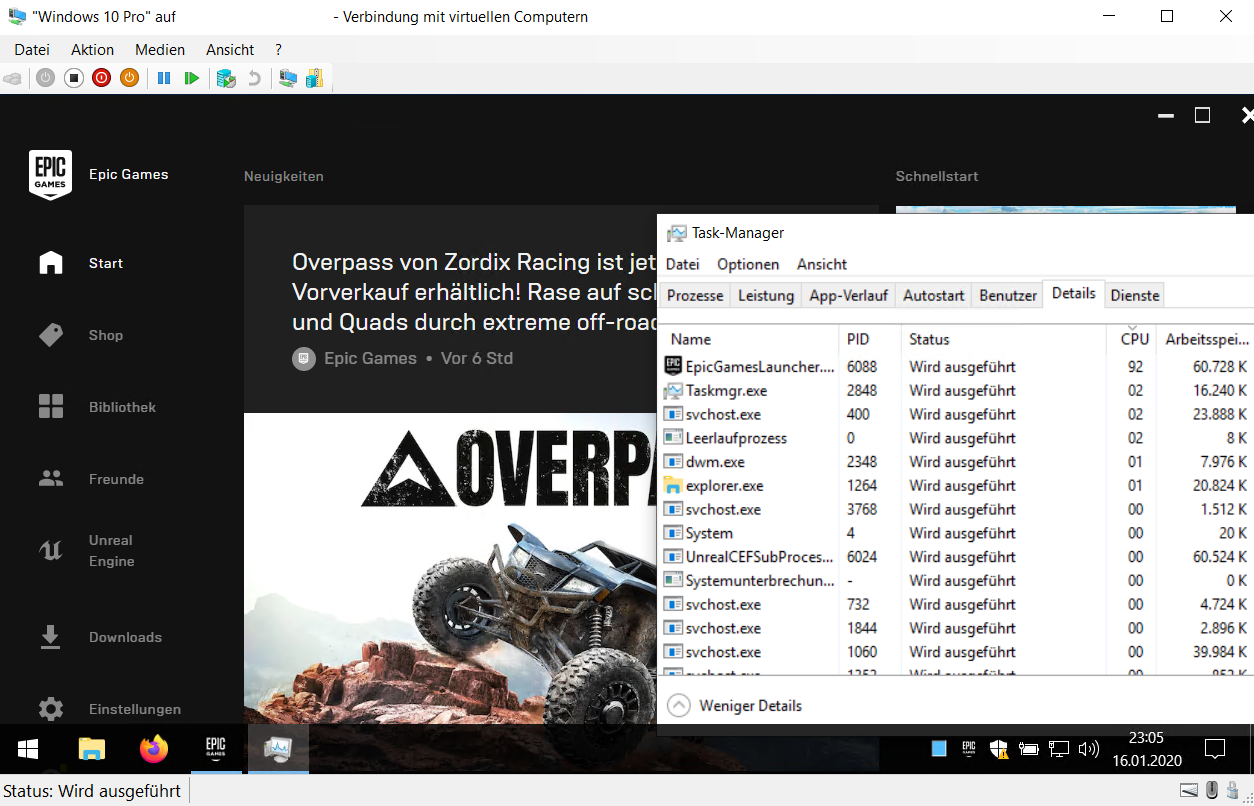Image resolution: width=1254 pixels, height=806 pixels.
Task: Open the Medien menu
Action: 160,49
